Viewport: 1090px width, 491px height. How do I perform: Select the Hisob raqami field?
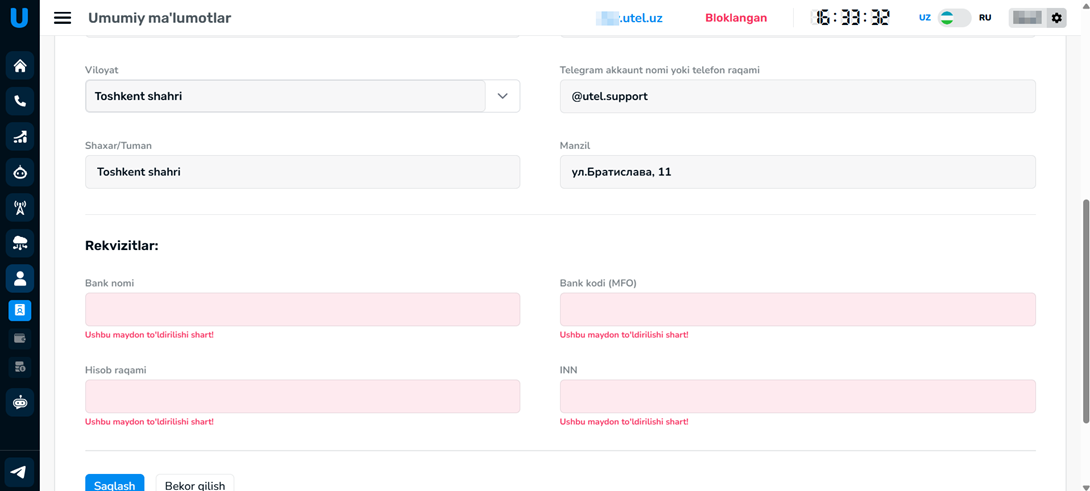tap(302, 397)
